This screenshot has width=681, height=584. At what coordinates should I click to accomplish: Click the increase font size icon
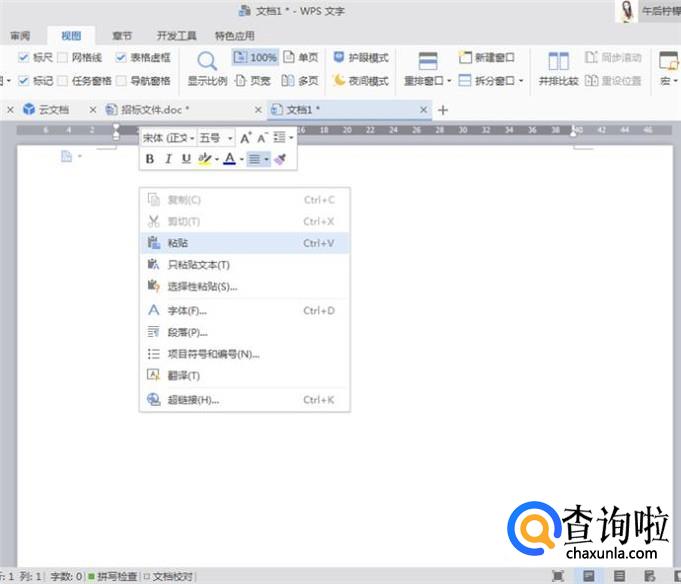(x=245, y=138)
